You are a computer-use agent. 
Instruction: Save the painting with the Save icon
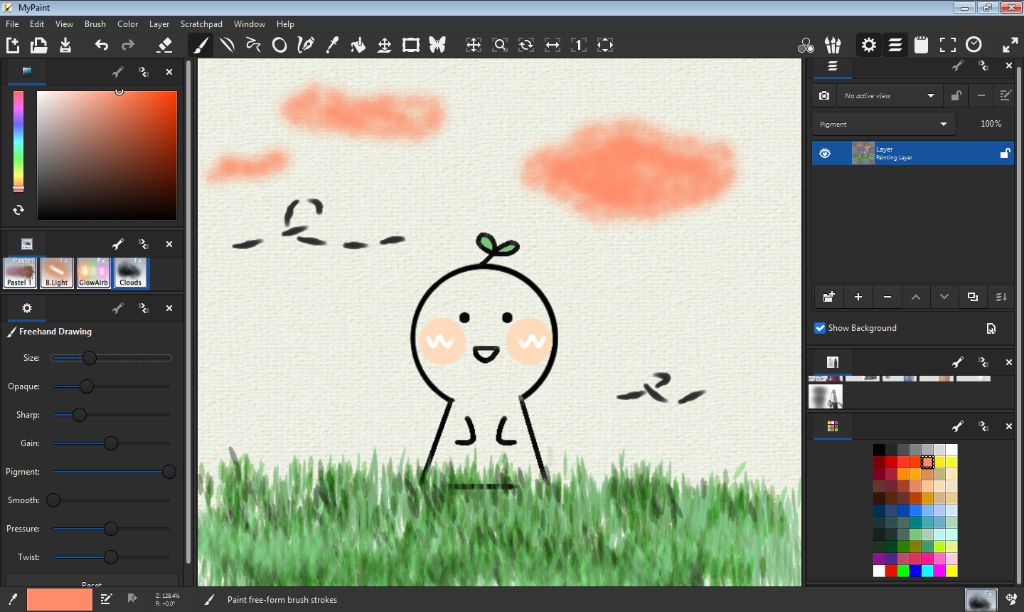65,45
